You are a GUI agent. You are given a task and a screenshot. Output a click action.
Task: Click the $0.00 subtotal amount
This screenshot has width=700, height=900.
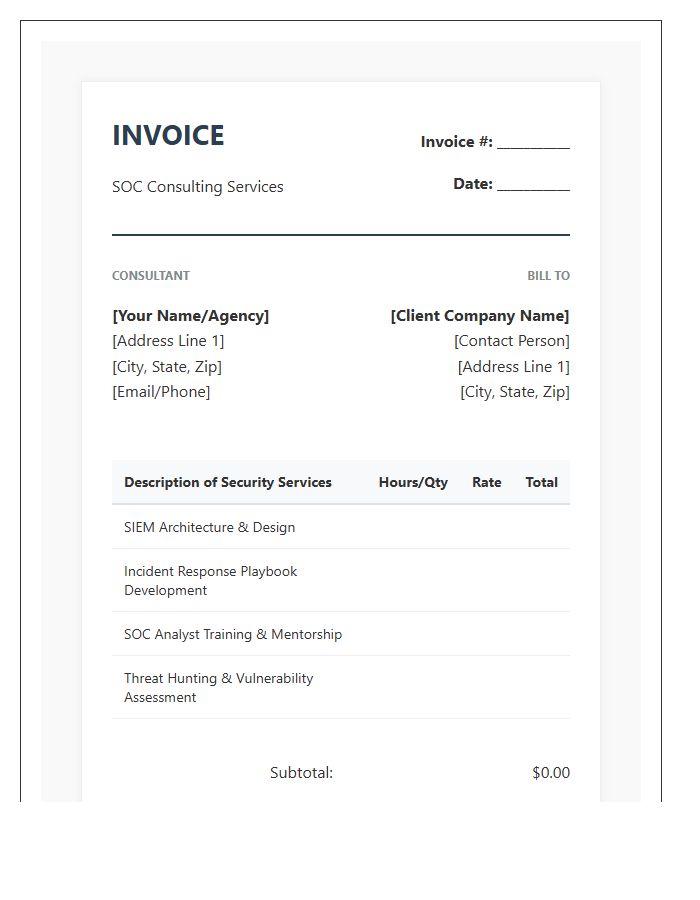pyautogui.click(x=551, y=773)
